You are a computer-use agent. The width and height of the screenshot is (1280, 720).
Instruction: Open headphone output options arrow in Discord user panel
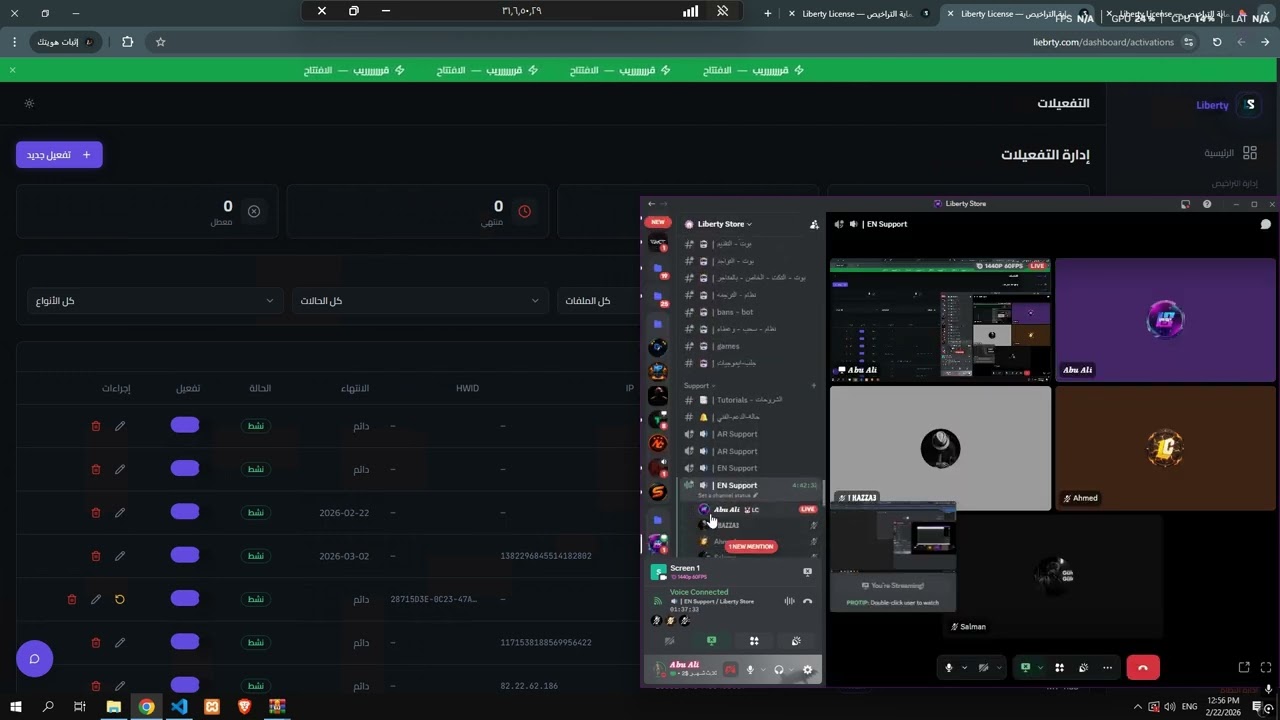[x=790, y=670]
